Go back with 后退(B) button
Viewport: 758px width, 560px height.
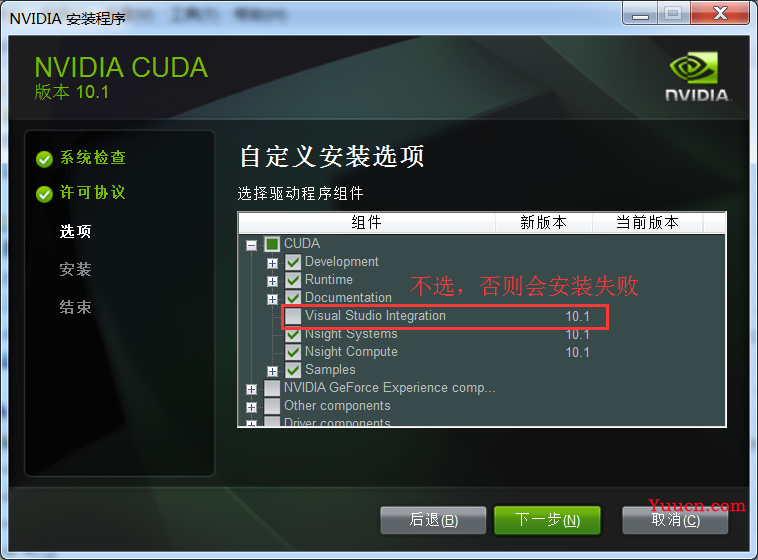(433, 520)
